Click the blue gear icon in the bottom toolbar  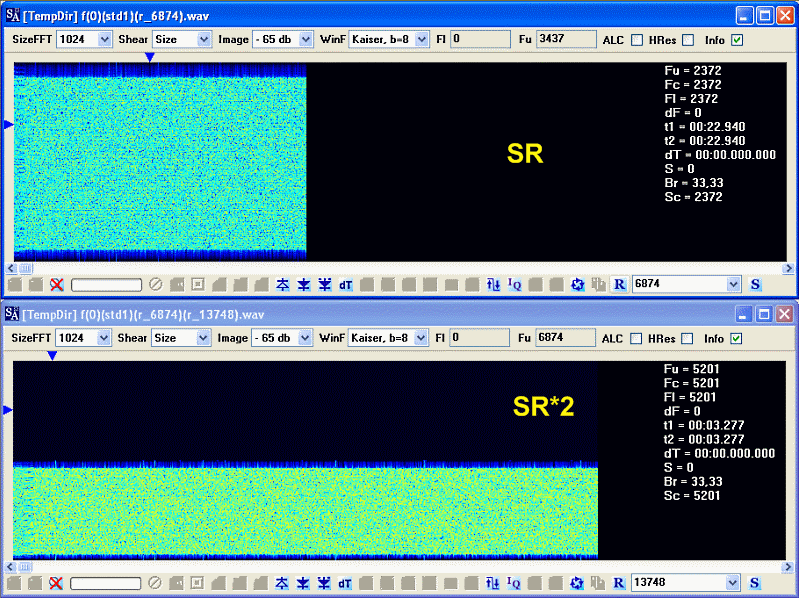point(577,583)
